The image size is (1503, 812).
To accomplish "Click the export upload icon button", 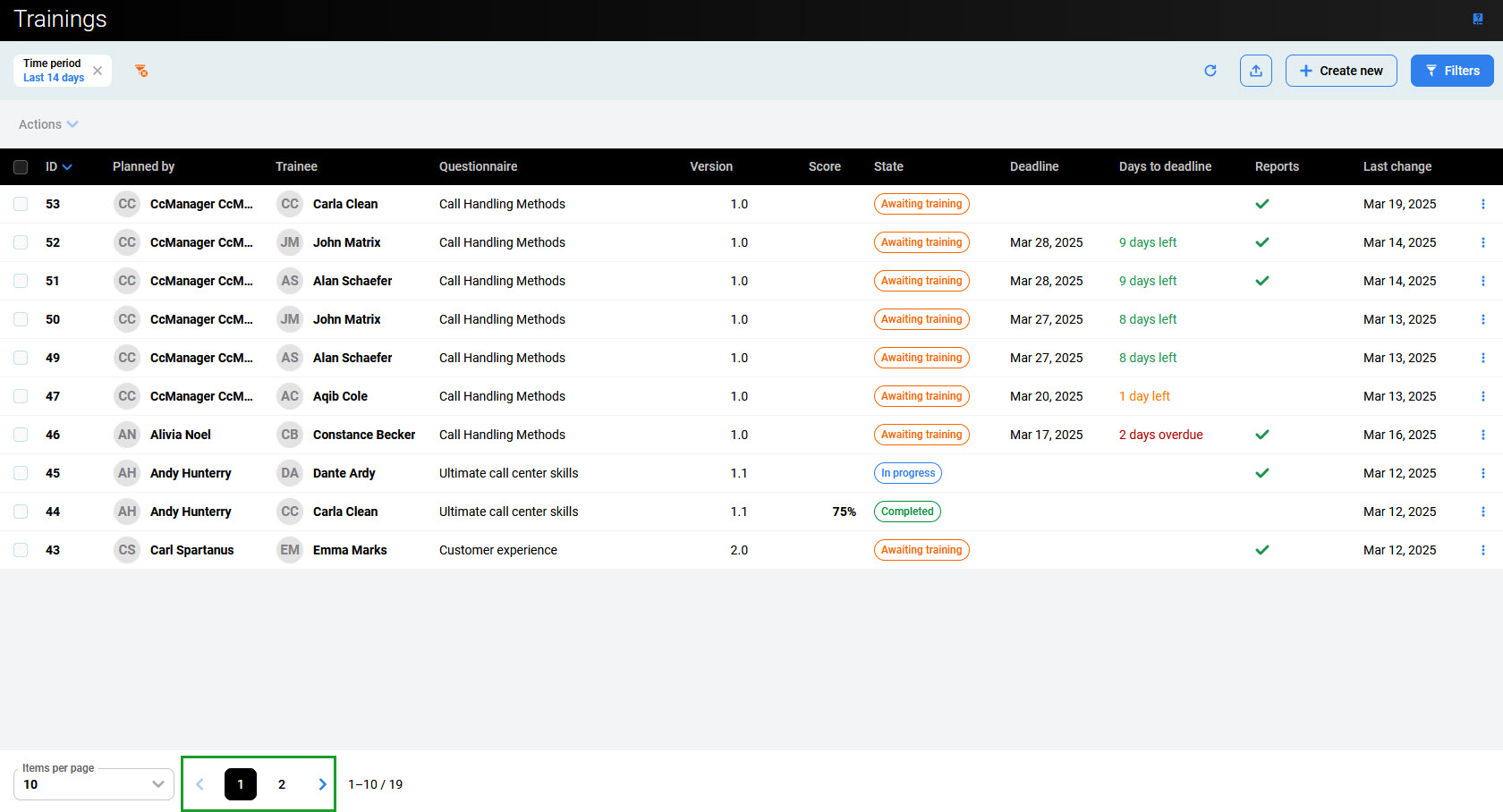I will pos(1255,71).
